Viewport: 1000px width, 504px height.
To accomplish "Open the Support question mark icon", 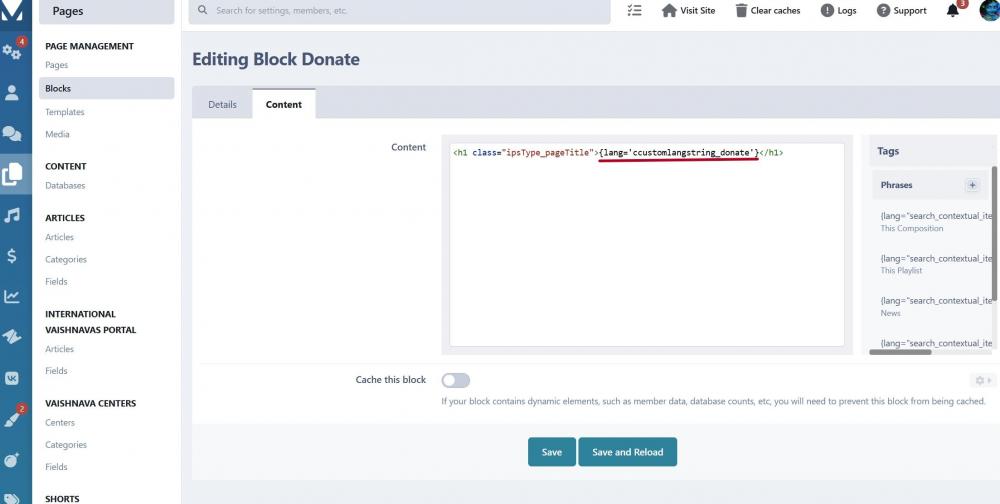I will (883, 10).
